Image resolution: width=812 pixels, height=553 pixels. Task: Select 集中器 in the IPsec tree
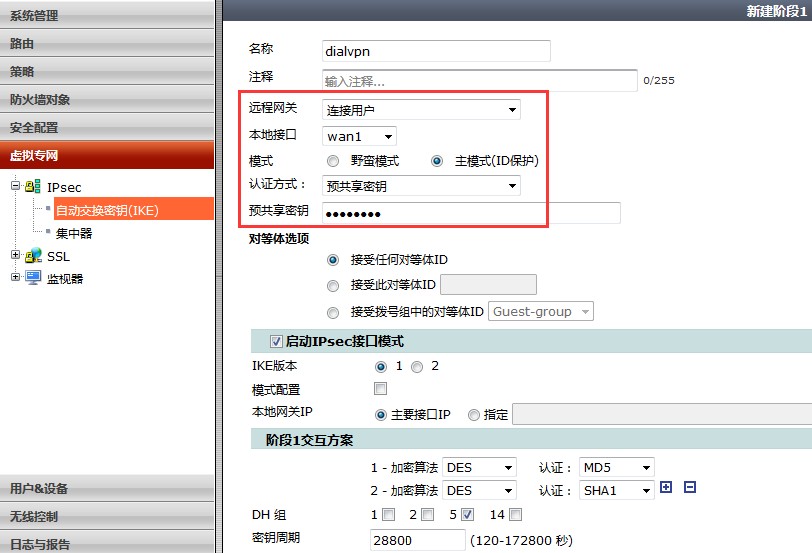(74, 233)
